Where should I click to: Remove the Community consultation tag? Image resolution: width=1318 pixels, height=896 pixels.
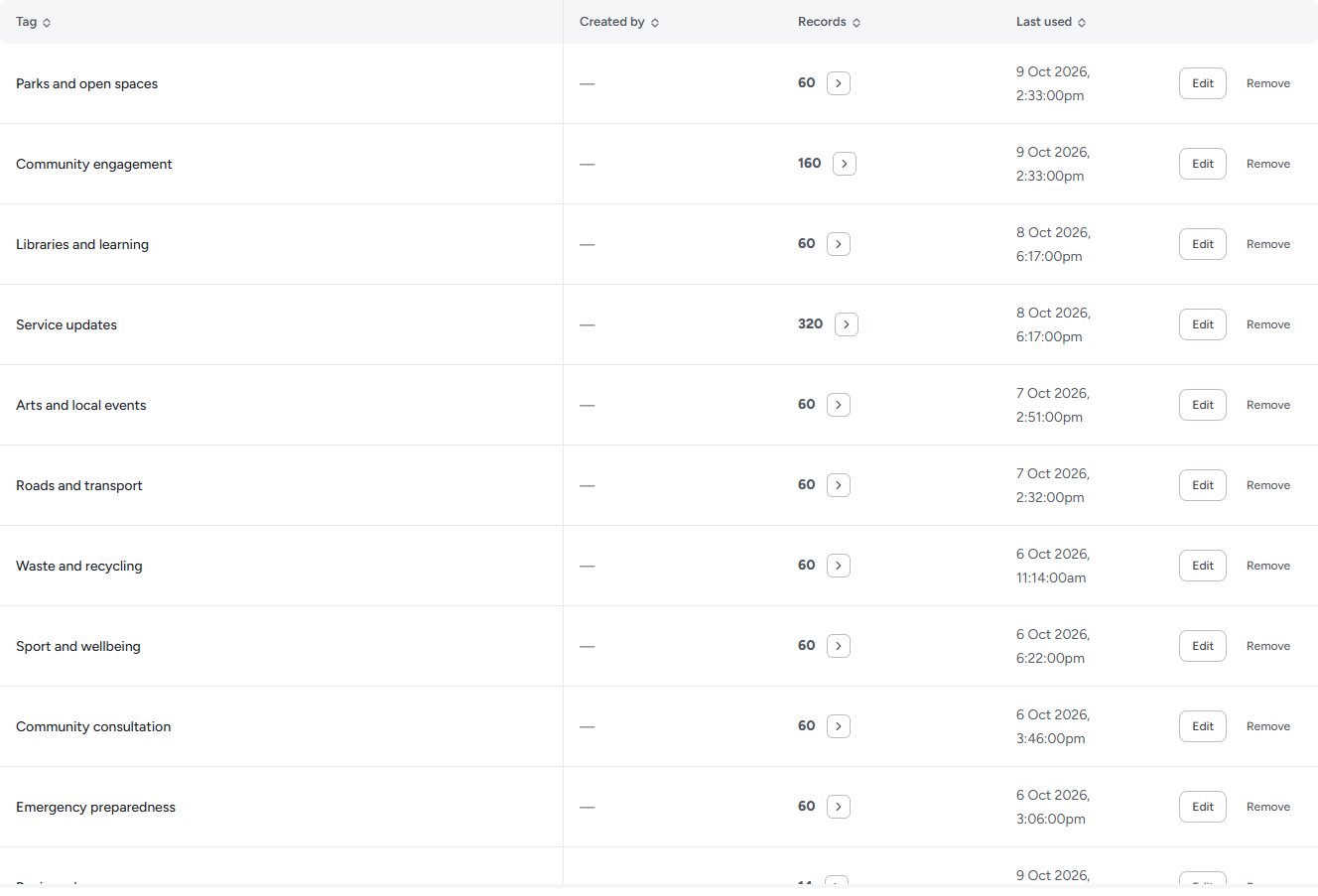pos(1268,726)
